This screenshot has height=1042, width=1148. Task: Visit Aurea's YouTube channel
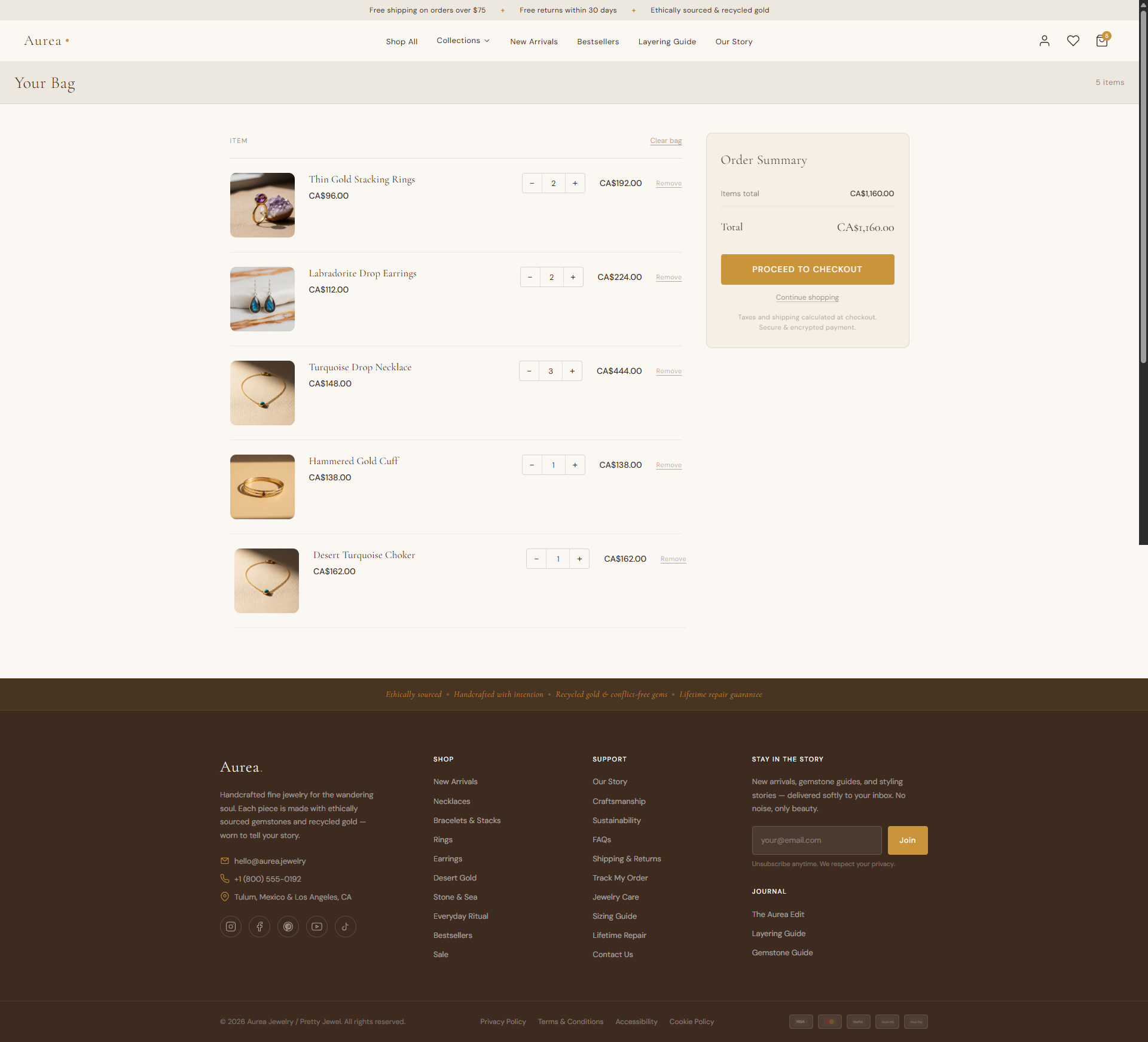[x=317, y=927]
